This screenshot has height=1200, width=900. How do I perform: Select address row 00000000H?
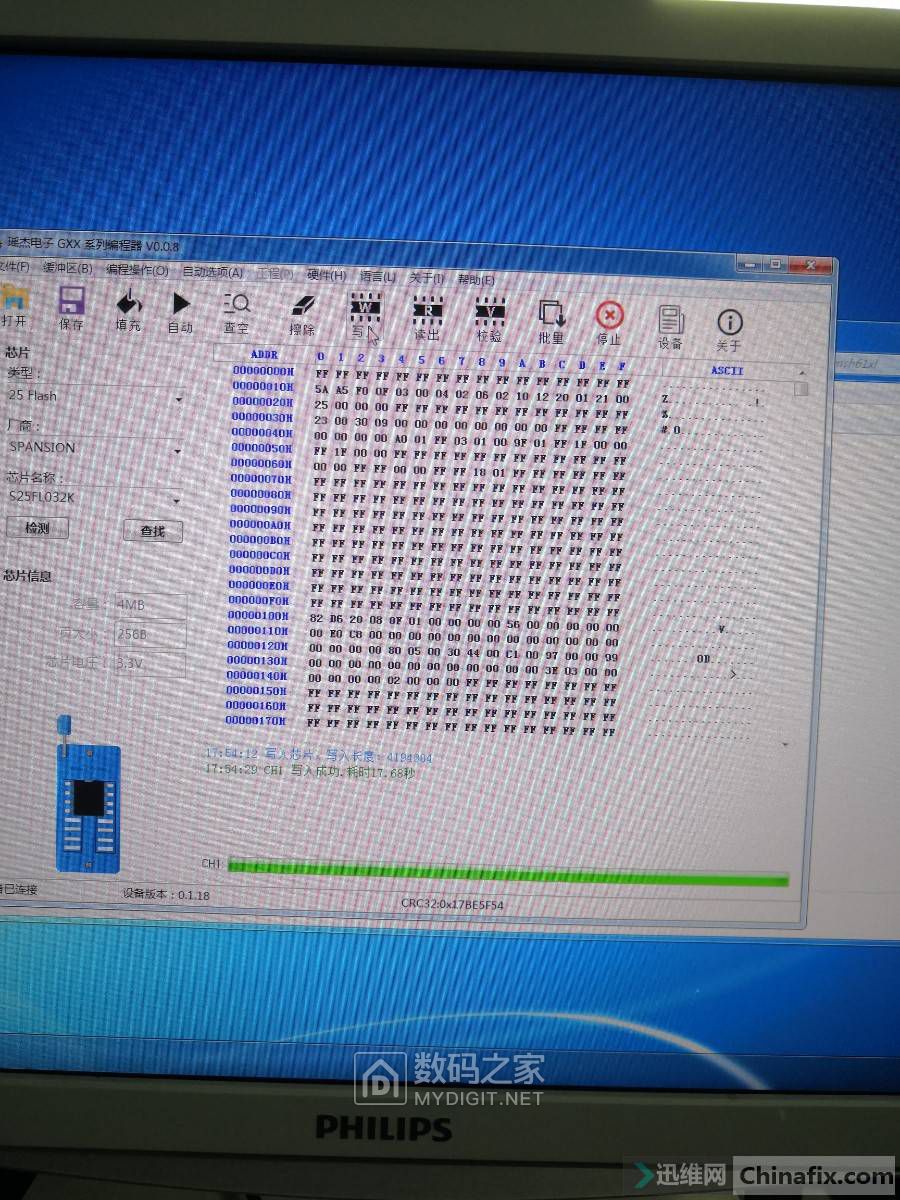click(264, 370)
